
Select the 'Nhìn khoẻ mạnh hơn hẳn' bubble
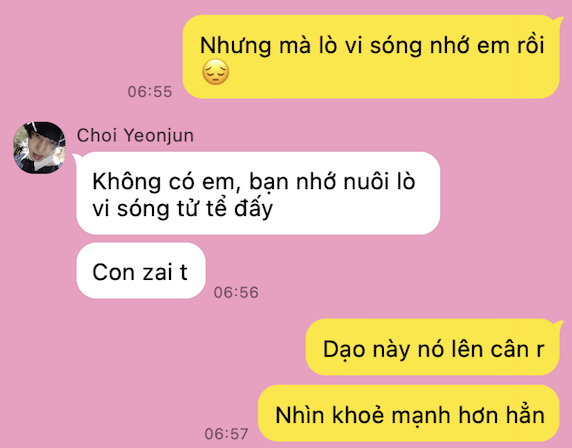point(409,413)
